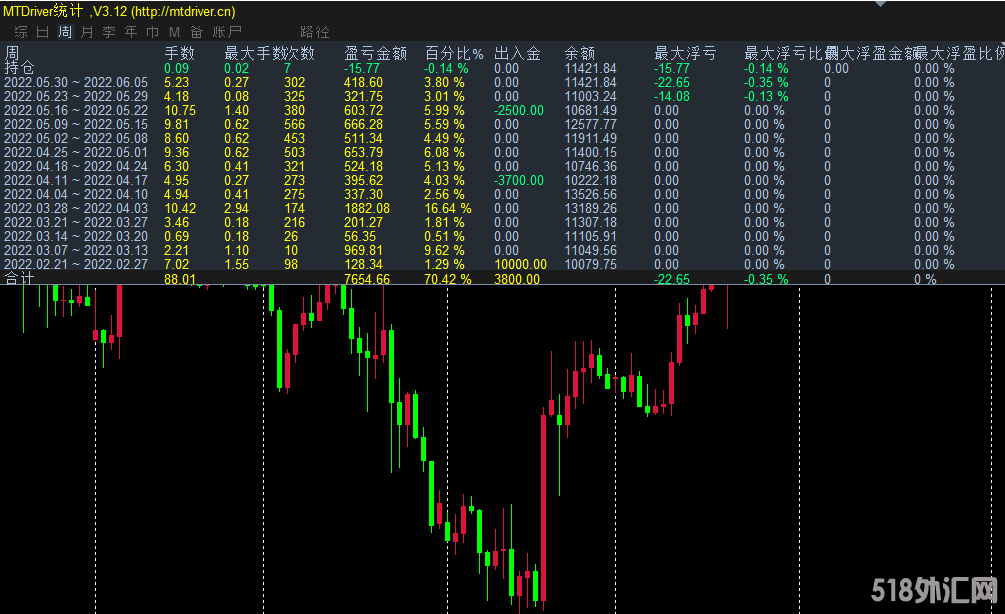Image resolution: width=1005 pixels, height=614 pixels.
Task: Open the 月 monthly statistics tab
Action: point(86,32)
